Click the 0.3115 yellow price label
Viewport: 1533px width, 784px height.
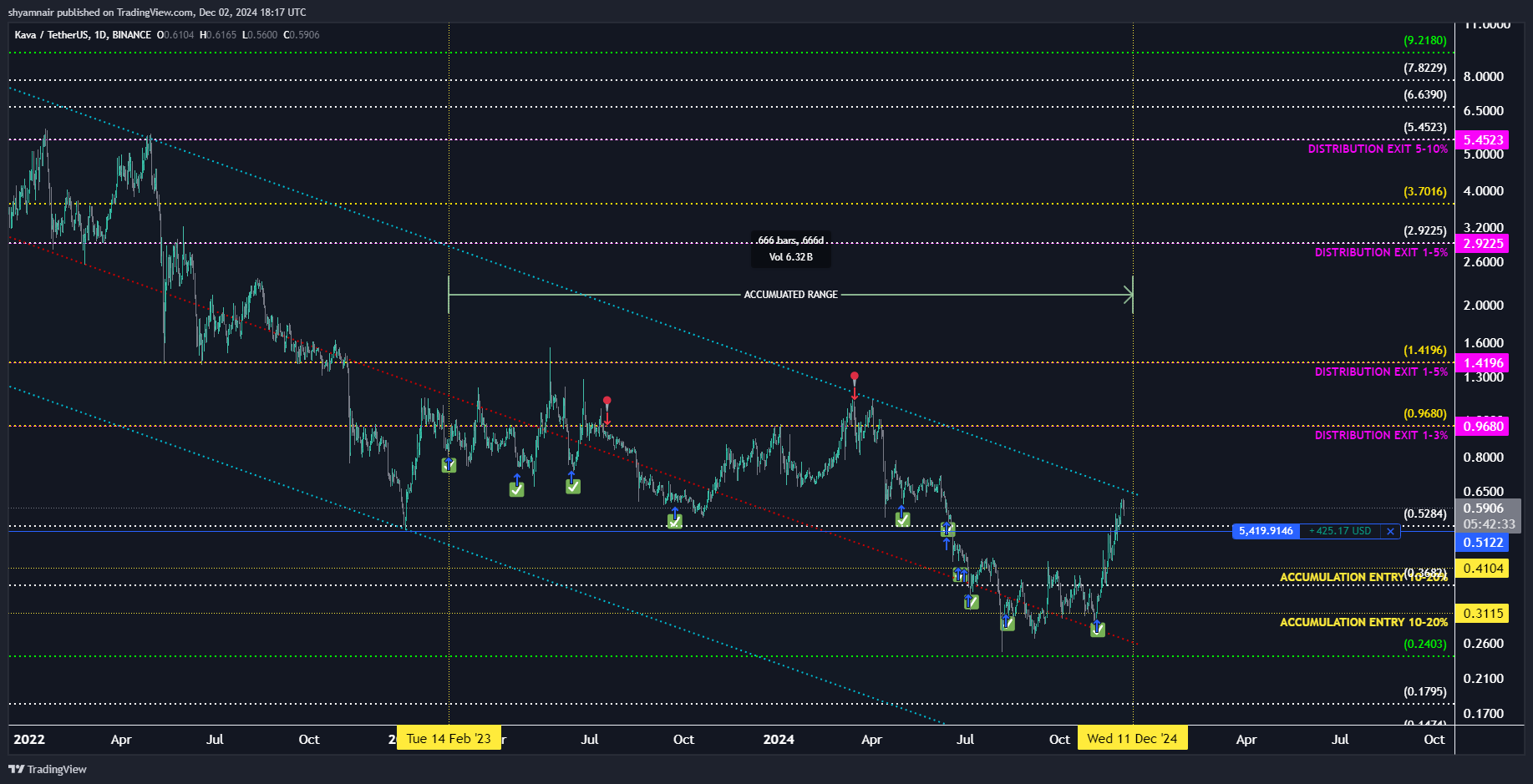[1483, 614]
